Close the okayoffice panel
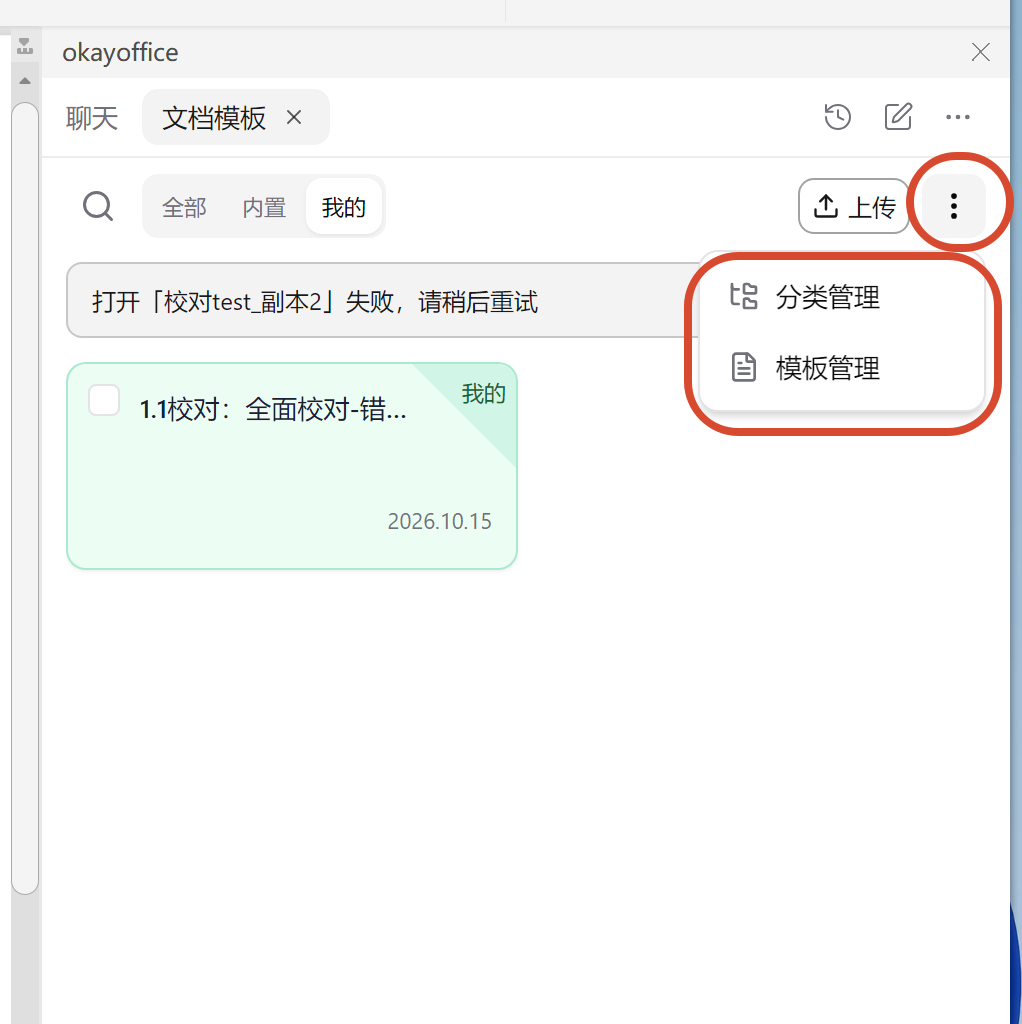1022x1024 pixels. 980,52
